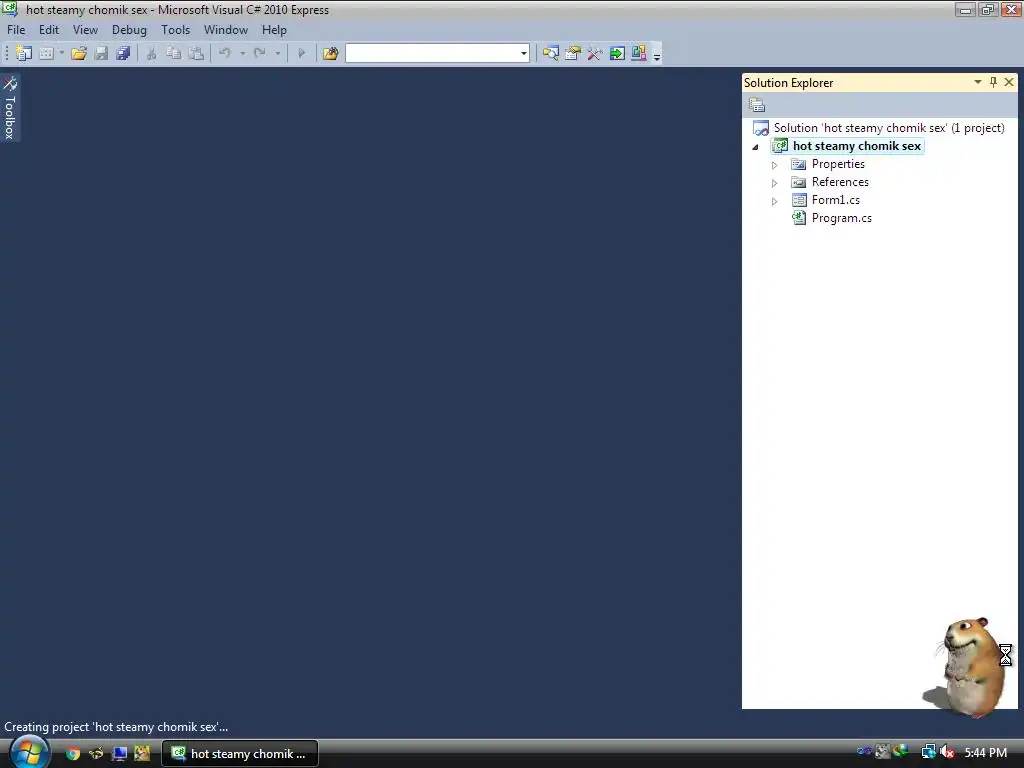Select the Properties folder in tree
1024x768 pixels.
tap(838, 165)
